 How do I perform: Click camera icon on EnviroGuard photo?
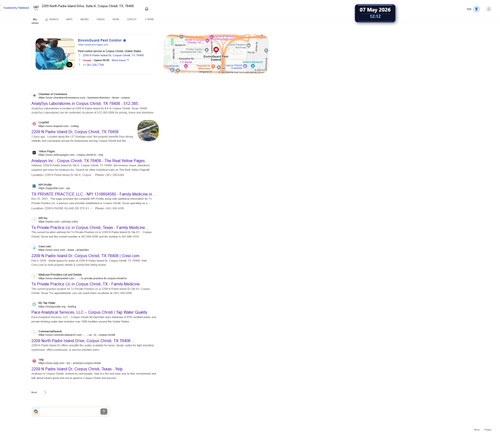pyautogui.click(x=69, y=65)
